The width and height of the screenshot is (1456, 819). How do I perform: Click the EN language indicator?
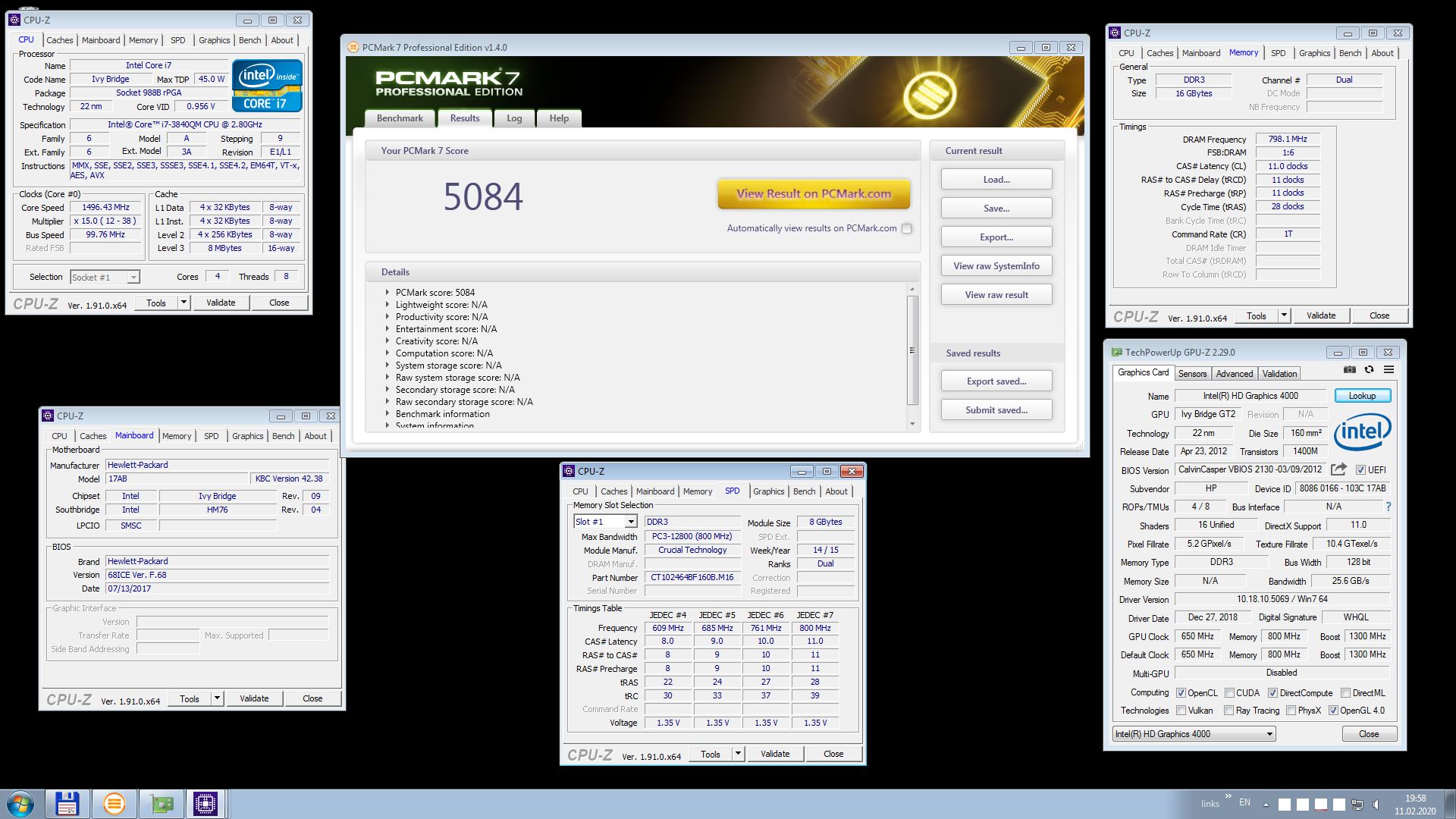click(1245, 802)
